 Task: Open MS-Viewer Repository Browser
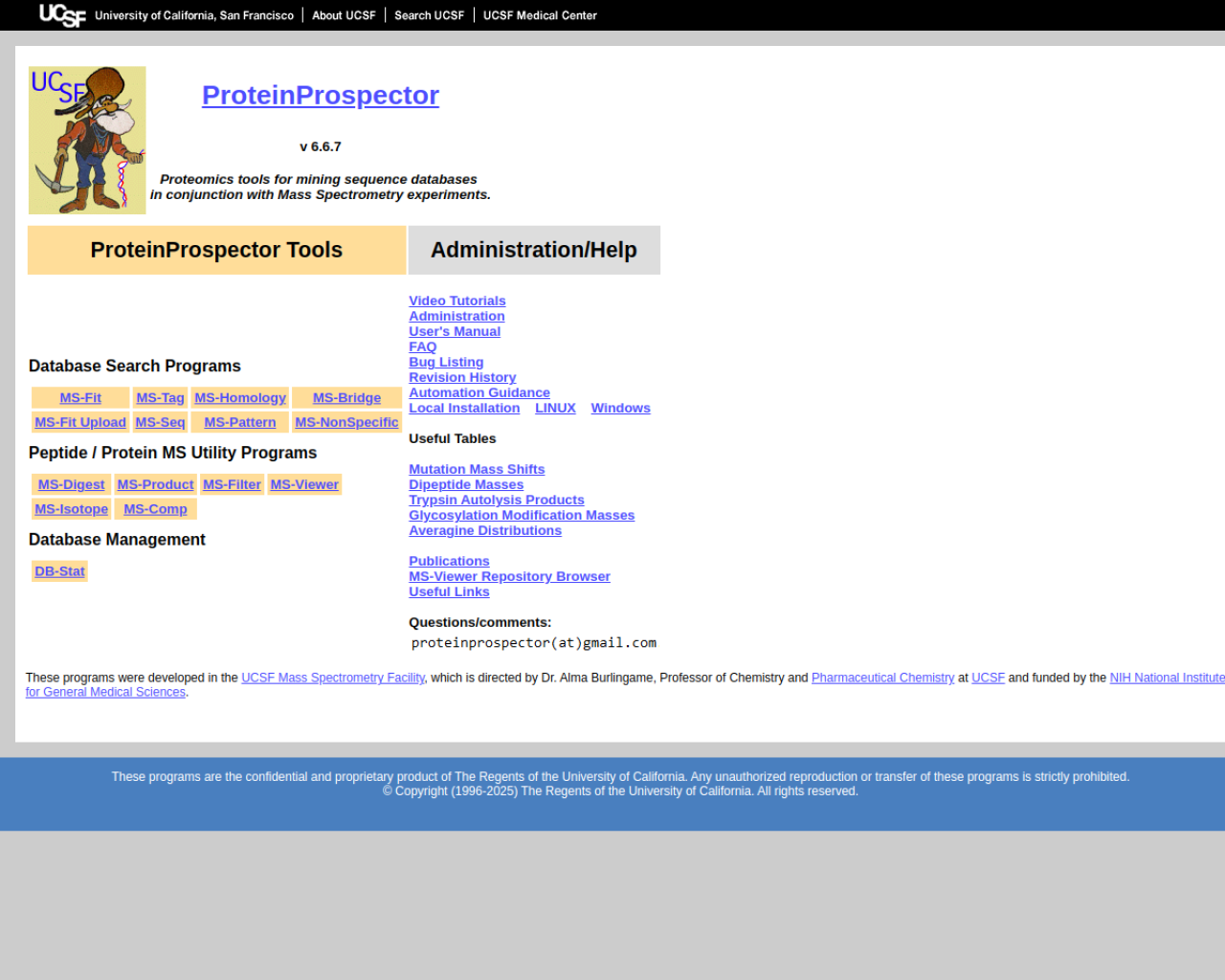coord(509,576)
